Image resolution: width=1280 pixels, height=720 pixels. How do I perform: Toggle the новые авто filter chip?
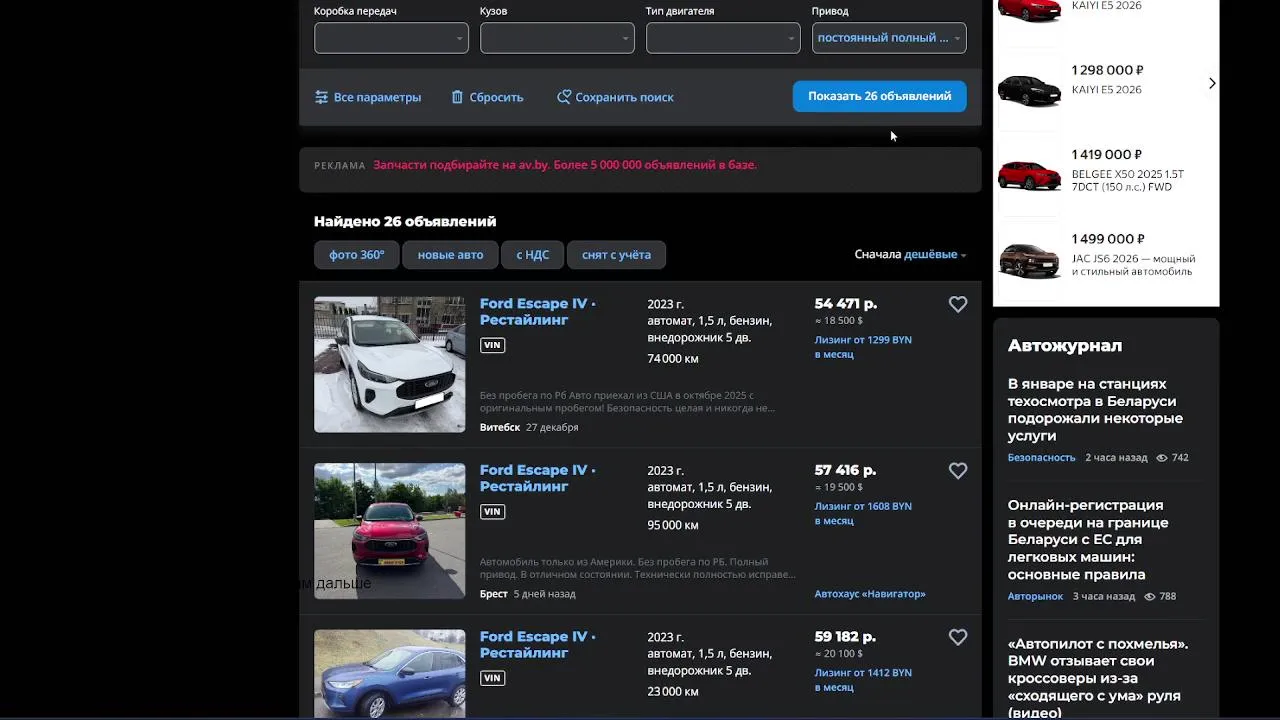(x=450, y=255)
